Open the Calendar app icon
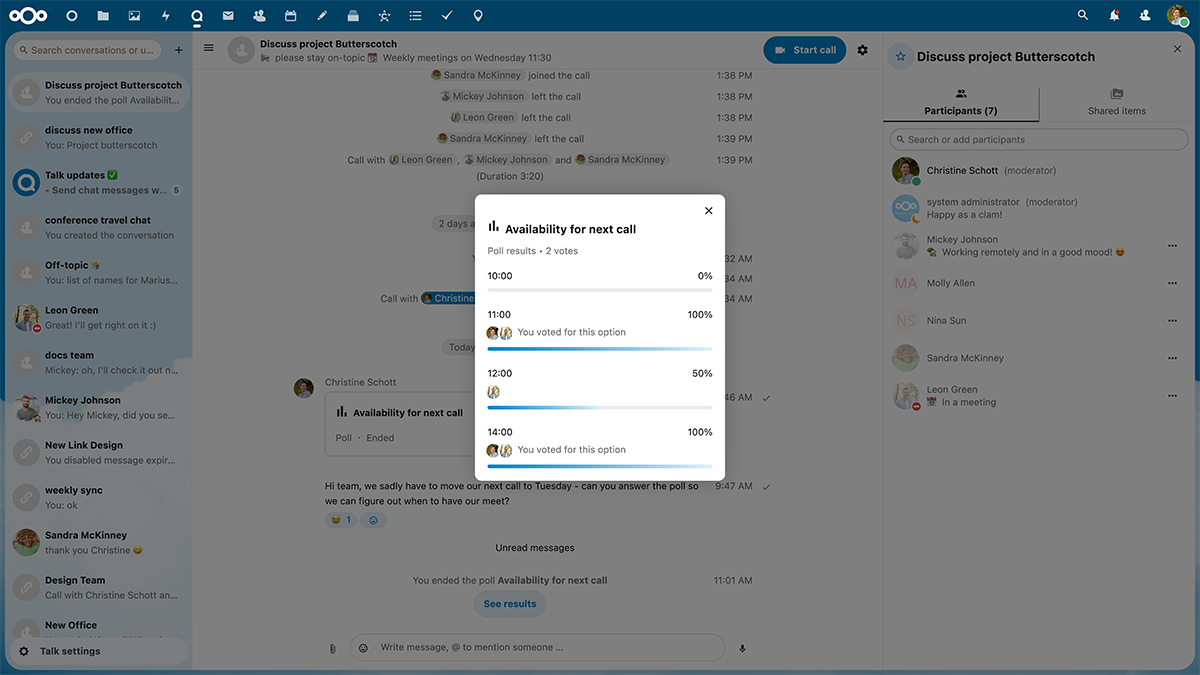Screen dimensions: 1200x675 pyautogui.click(x=290, y=16)
